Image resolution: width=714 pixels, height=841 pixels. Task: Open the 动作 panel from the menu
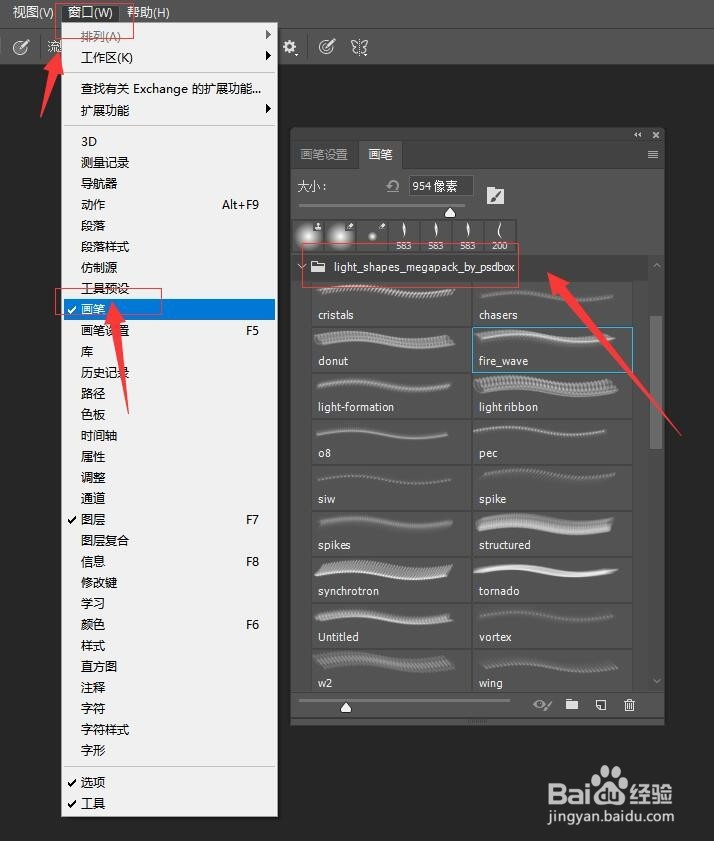coord(169,204)
